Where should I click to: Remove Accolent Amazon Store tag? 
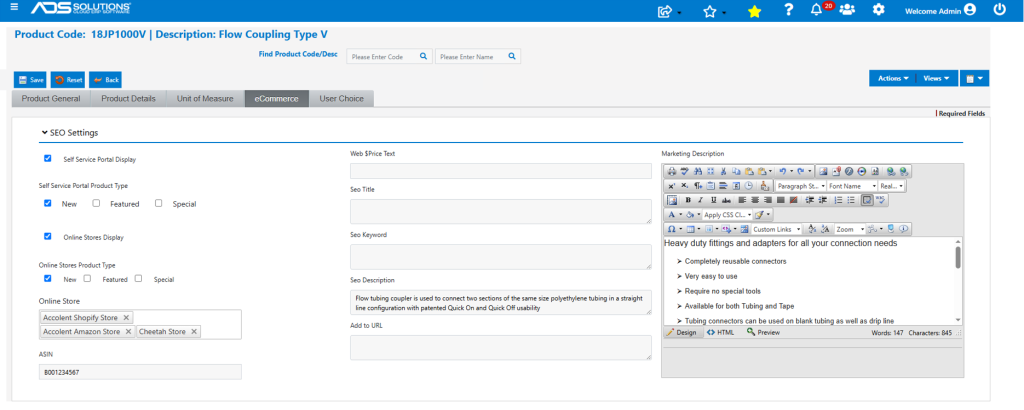tap(128, 332)
